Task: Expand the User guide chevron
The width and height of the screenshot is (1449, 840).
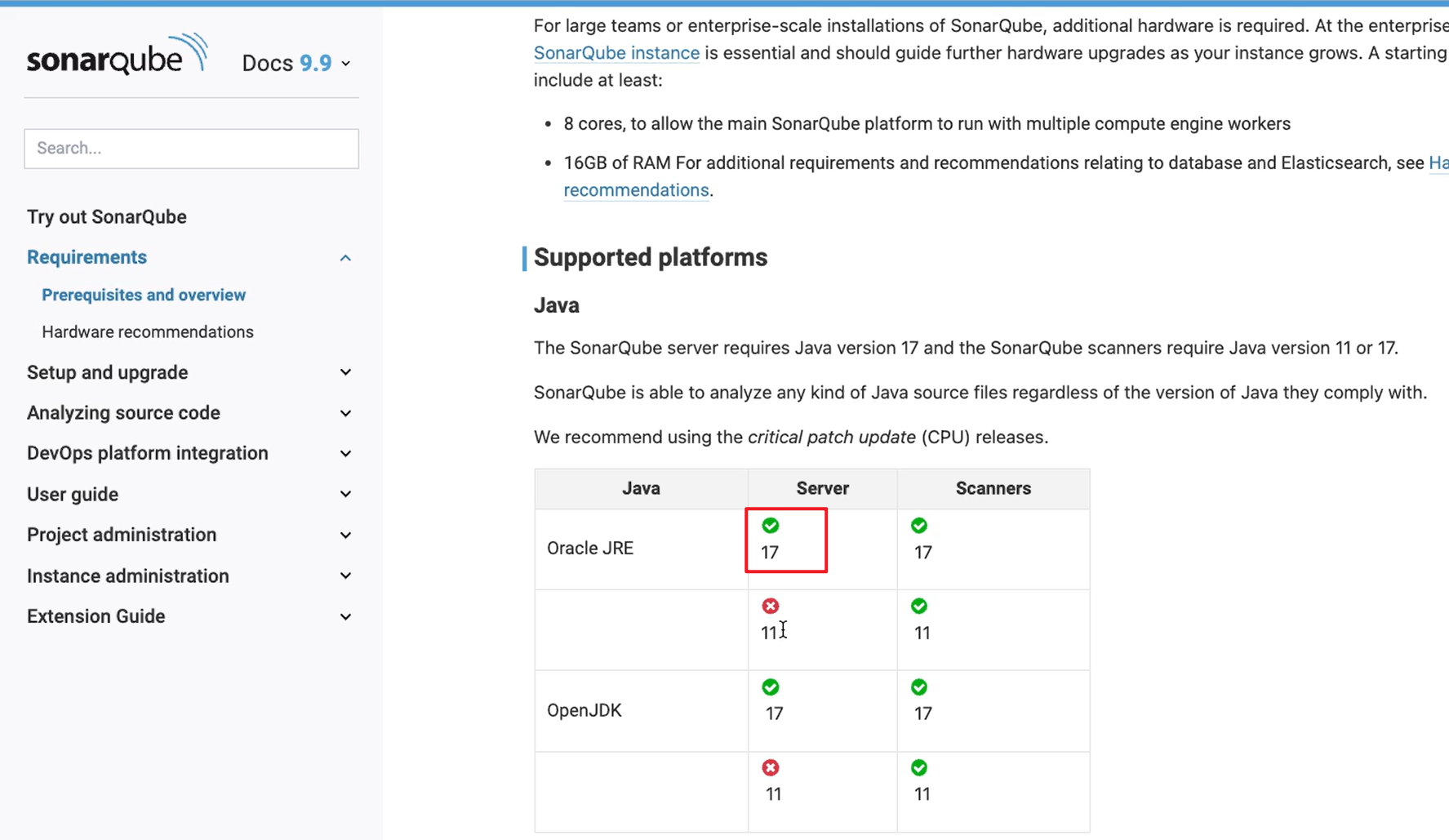Action: tap(345, 494)
